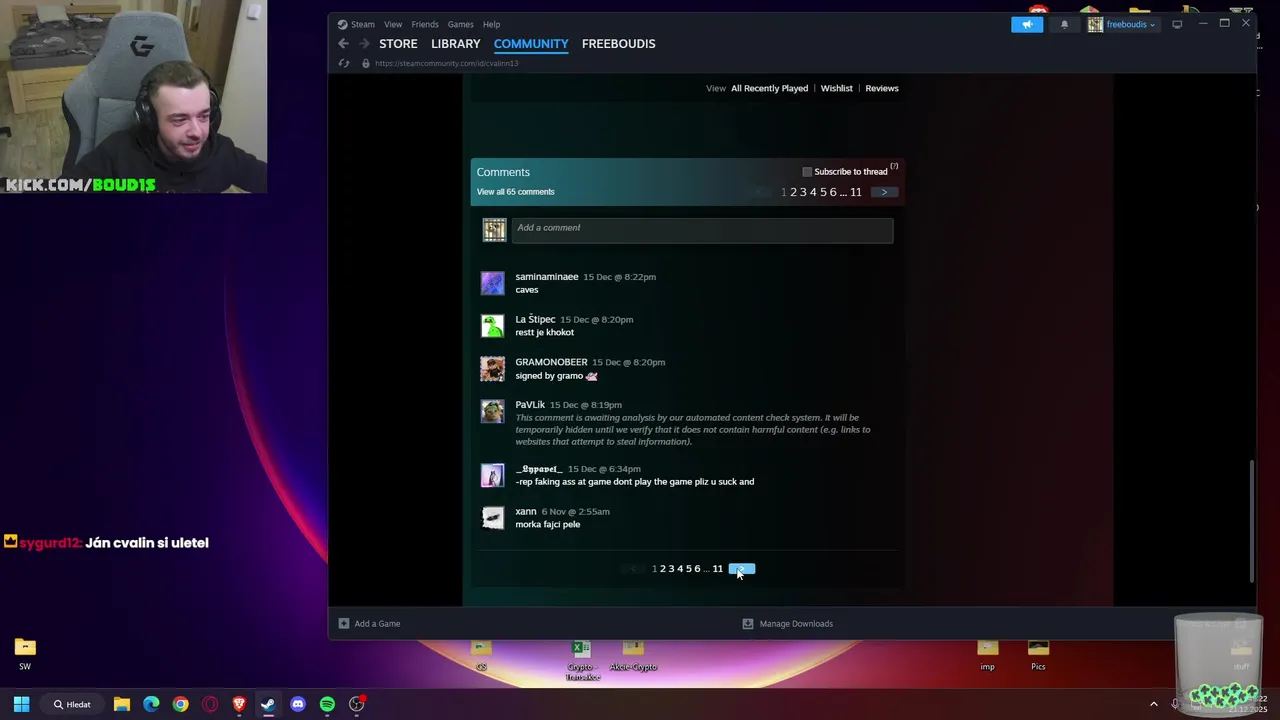
Task: Select the imp desktop folder
Action: coord(987,654)
